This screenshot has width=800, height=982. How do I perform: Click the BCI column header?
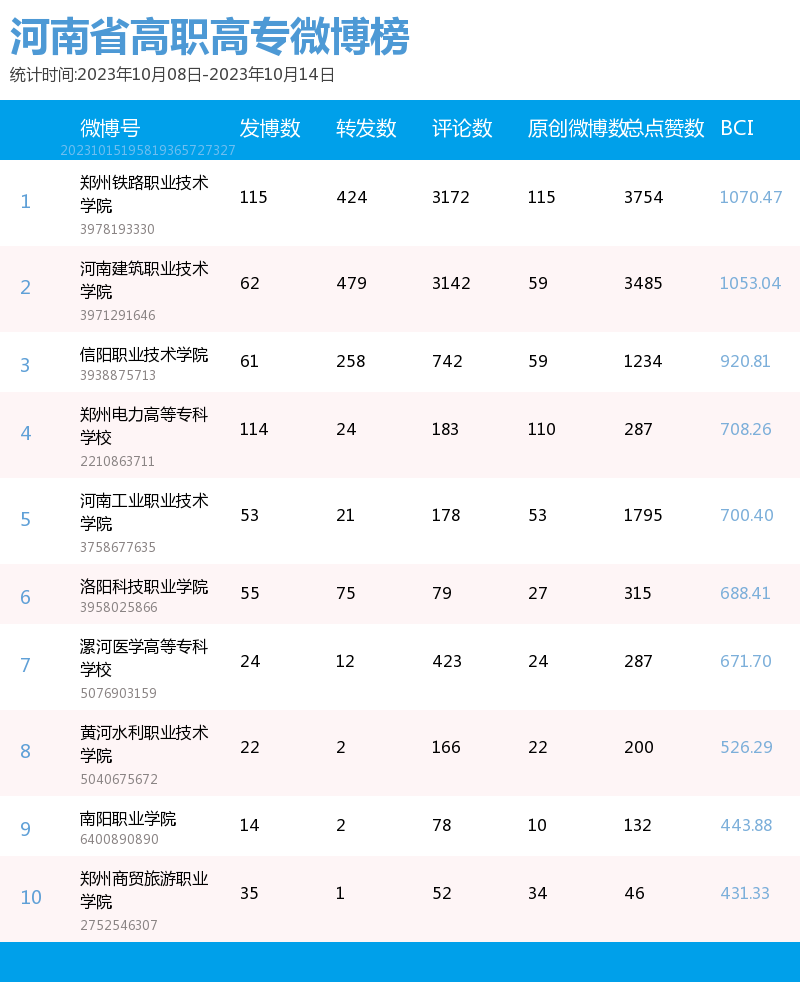[x=737, y=128]
